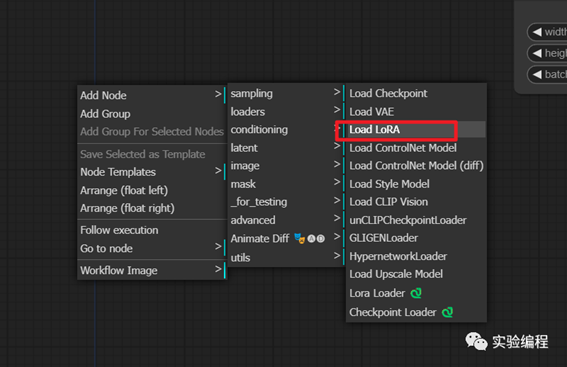
Task: Choose Add Group from context menu
Action: pos(152,114)
